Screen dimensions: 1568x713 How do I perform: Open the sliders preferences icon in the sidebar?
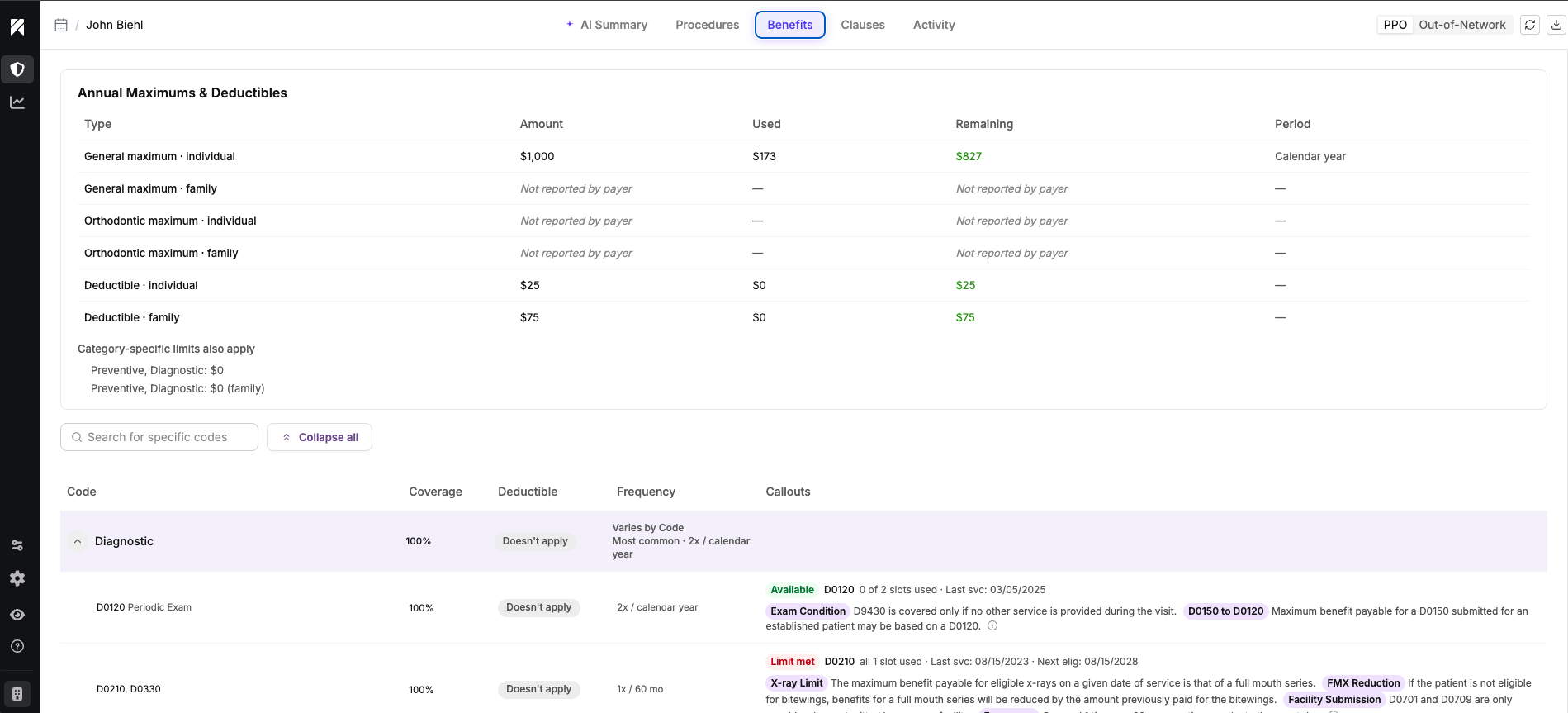[x=17, y=545]
